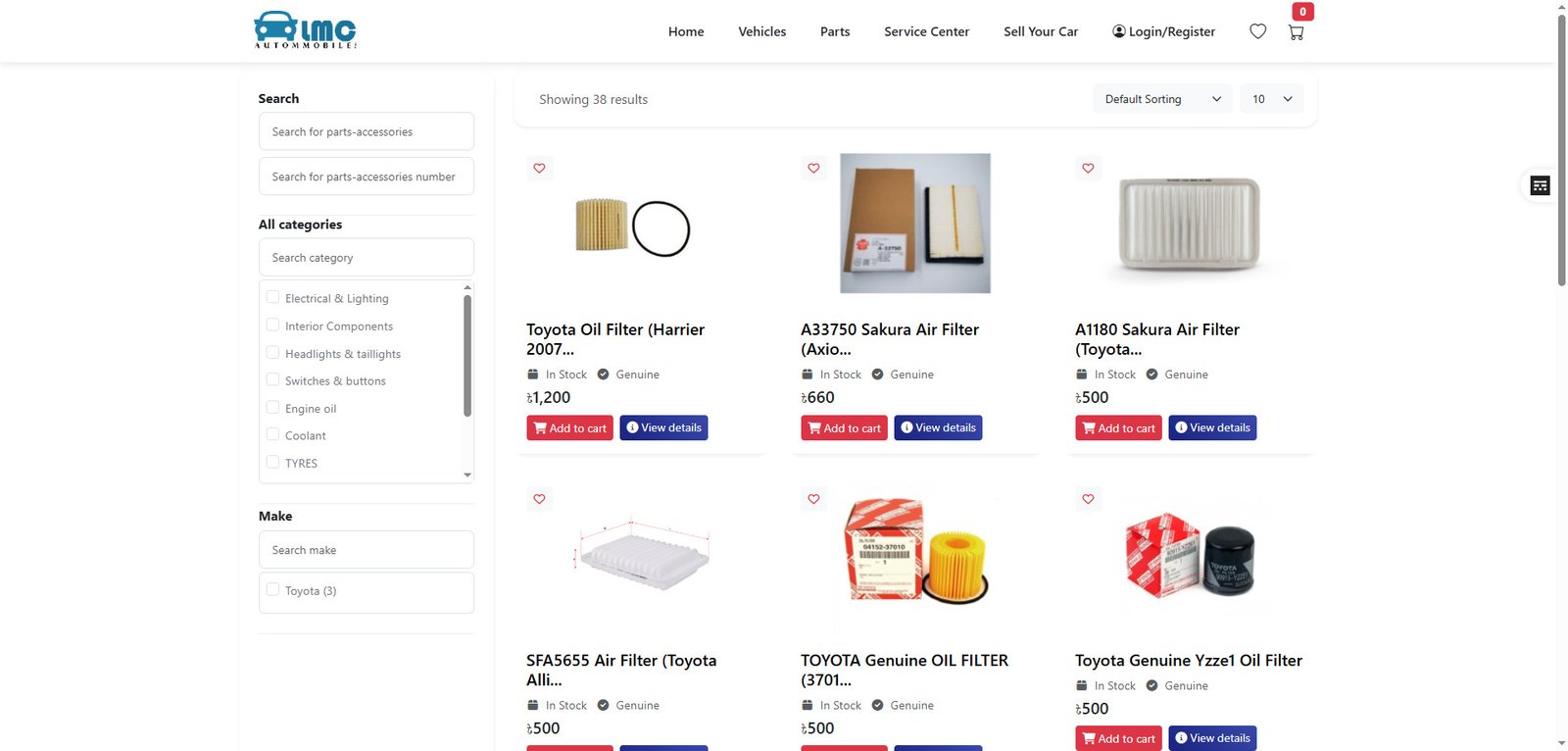Check the Electrical & Lighting category
This screenshot has height=751, width=1568.
[272, 297]
